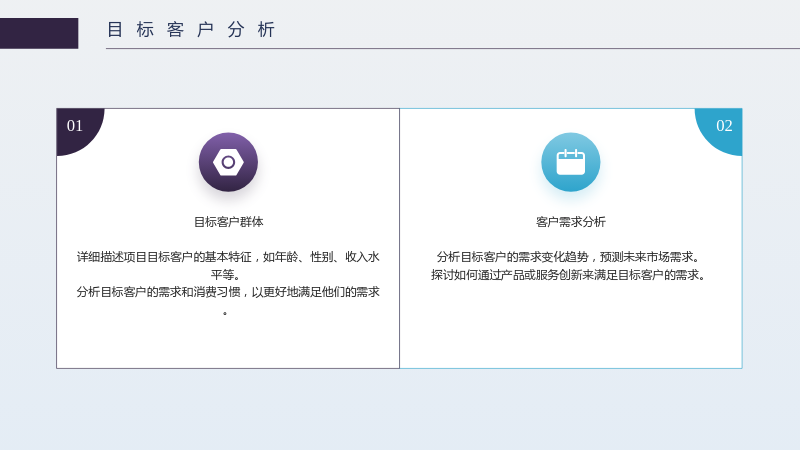Click the number 01 text
The width and height of the screenshot is (800, 450).
(x=74, y=126)
